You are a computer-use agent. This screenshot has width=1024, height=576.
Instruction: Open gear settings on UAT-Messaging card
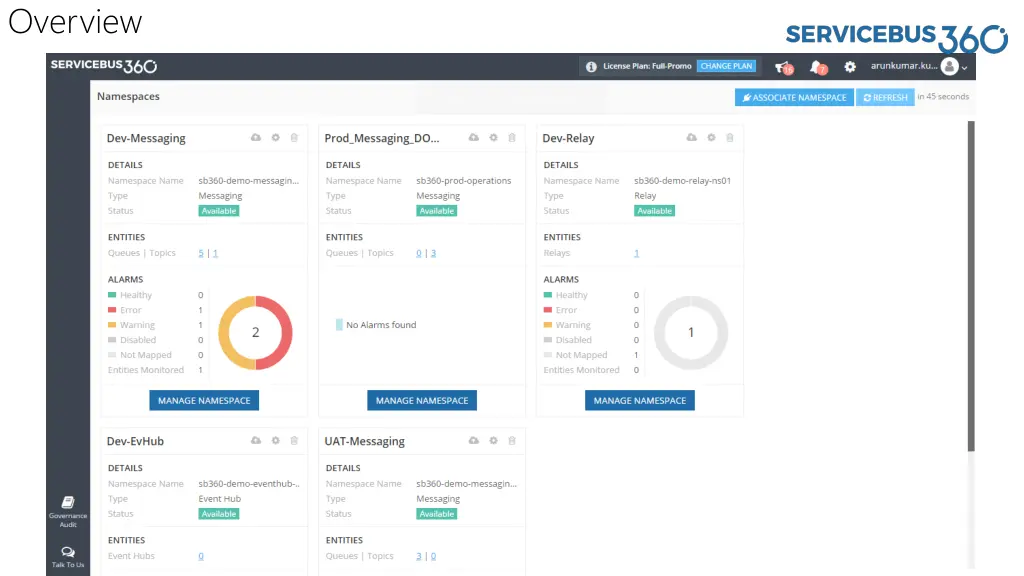tap(493, 440)
